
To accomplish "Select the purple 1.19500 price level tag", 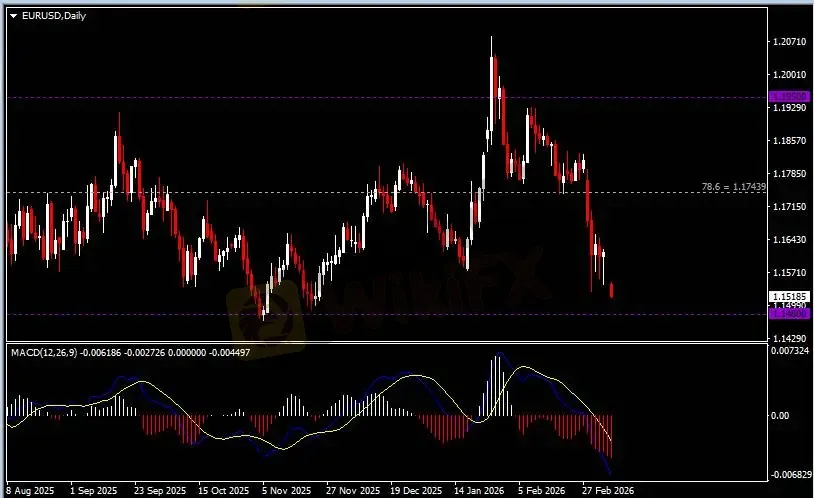I will point(783,96).
